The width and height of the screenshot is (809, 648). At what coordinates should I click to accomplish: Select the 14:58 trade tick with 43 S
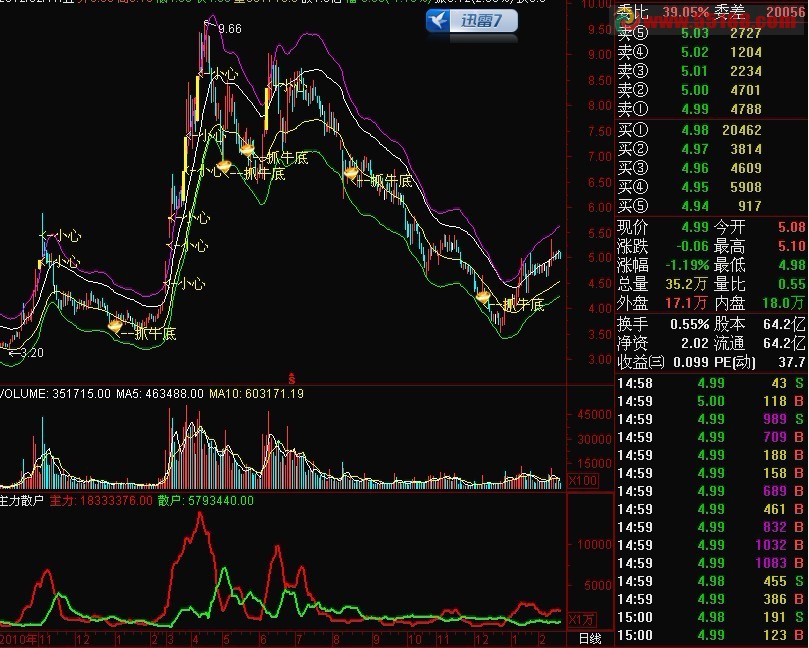[x=711, y=383]
